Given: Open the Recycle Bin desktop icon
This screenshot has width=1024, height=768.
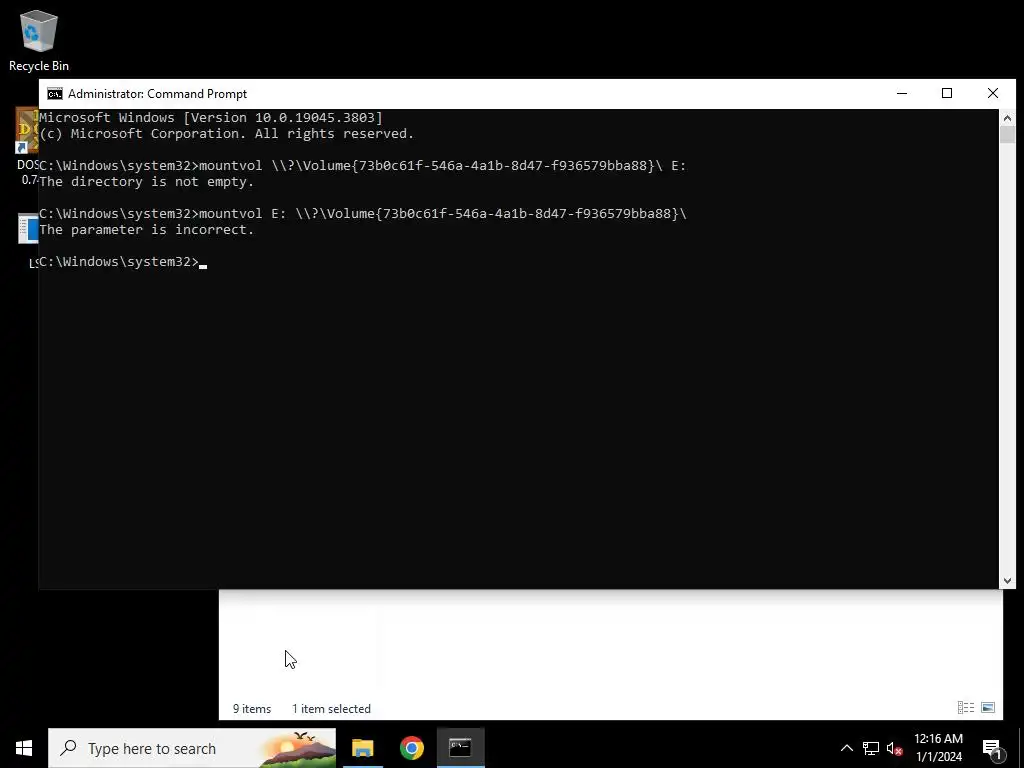Looking at the screenshot, I should pyautogui.click(x=39, y=40).
